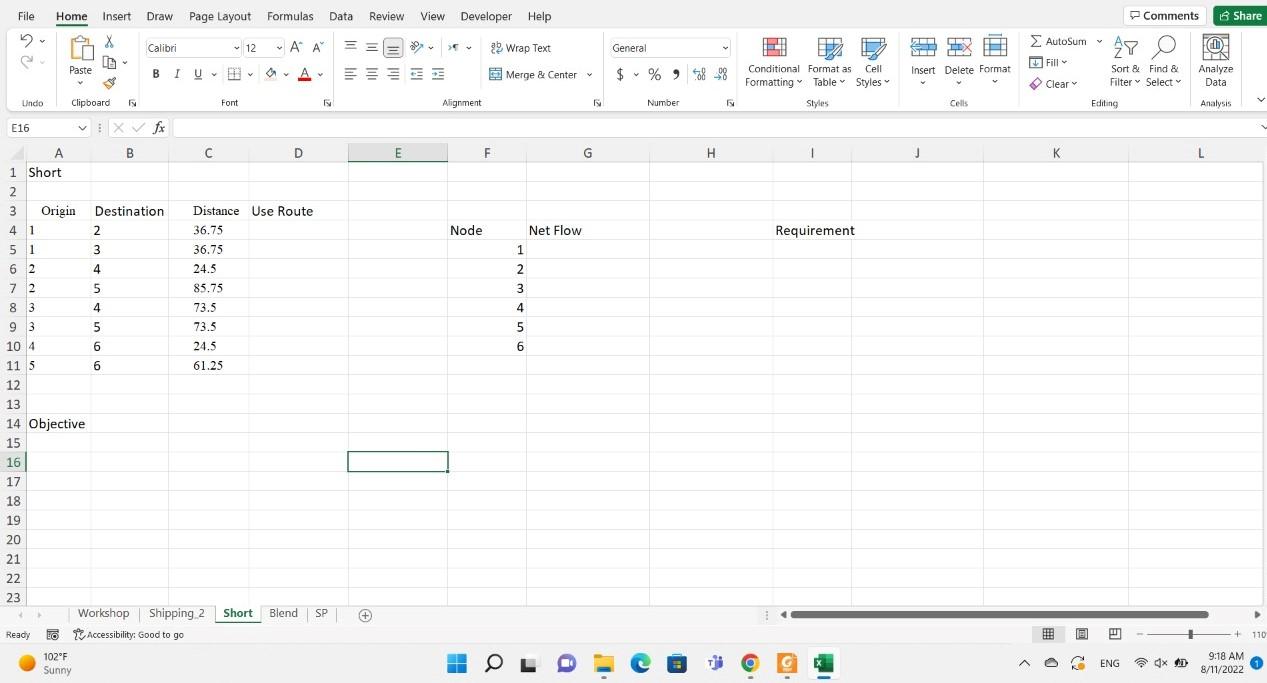This screenshot has height=683, width=1267.
Task: Click the Increase Font Size icon
Action: [298, 48]
